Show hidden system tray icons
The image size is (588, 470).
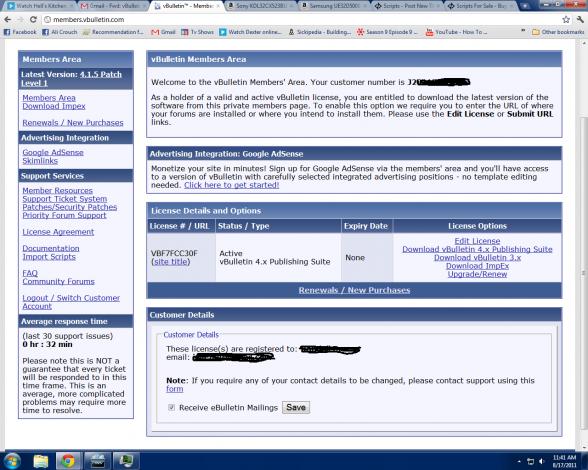pyautogui.click(x=519, y=461)
